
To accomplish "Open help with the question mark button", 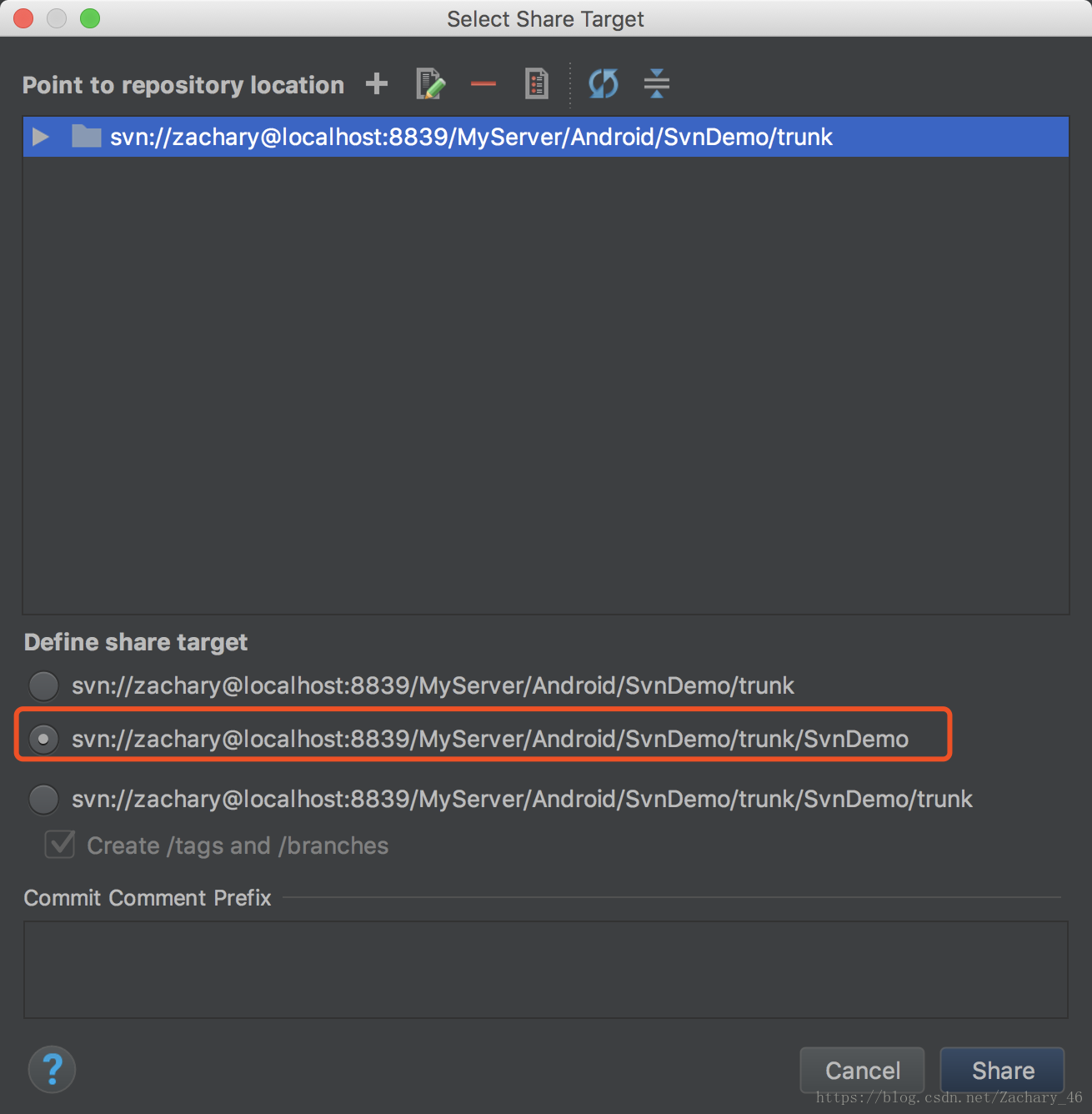I will (x=52, y=1069).
